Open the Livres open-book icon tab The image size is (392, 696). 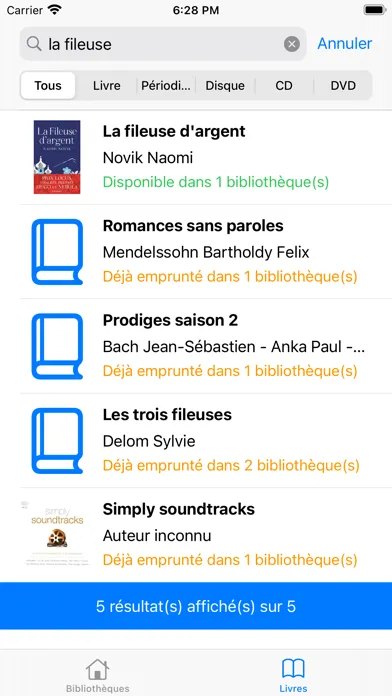[293, 675]
